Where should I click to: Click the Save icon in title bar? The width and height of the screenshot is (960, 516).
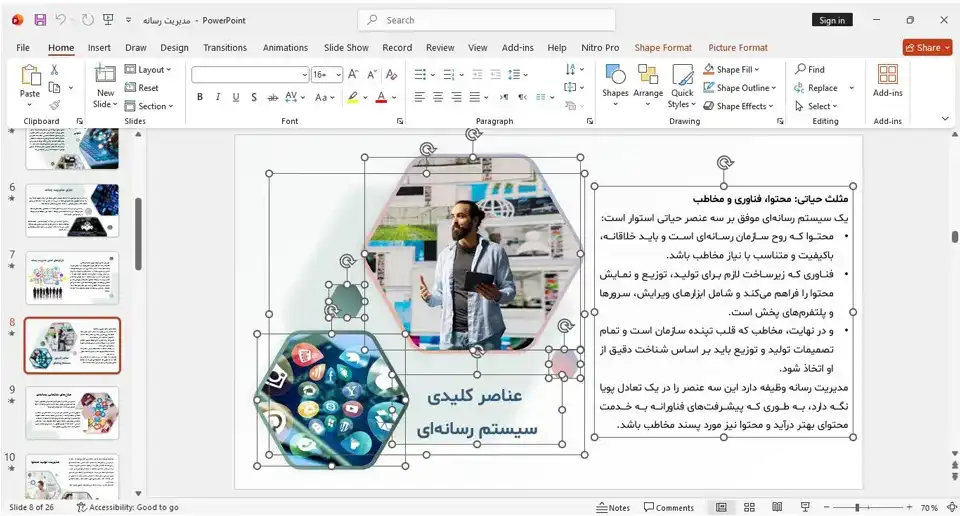point(40,20)
